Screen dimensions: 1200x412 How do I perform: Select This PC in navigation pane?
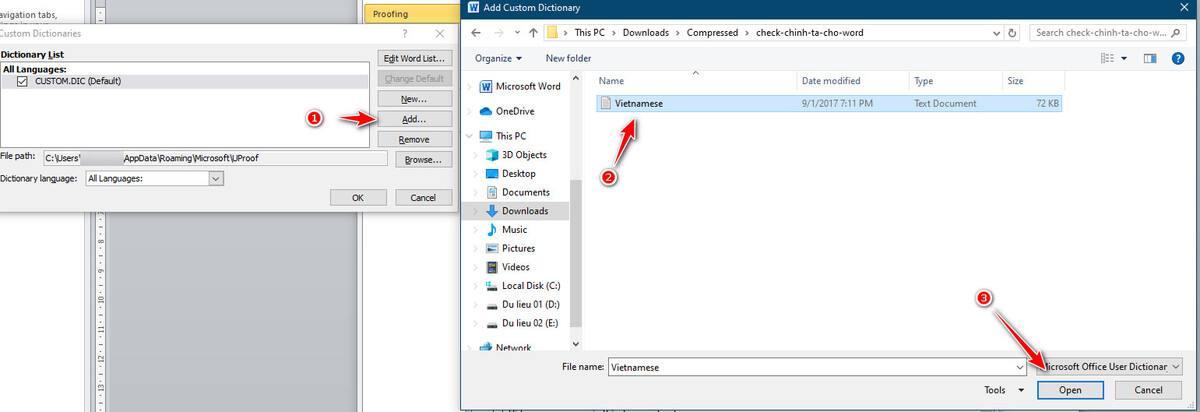pos(518,135)
